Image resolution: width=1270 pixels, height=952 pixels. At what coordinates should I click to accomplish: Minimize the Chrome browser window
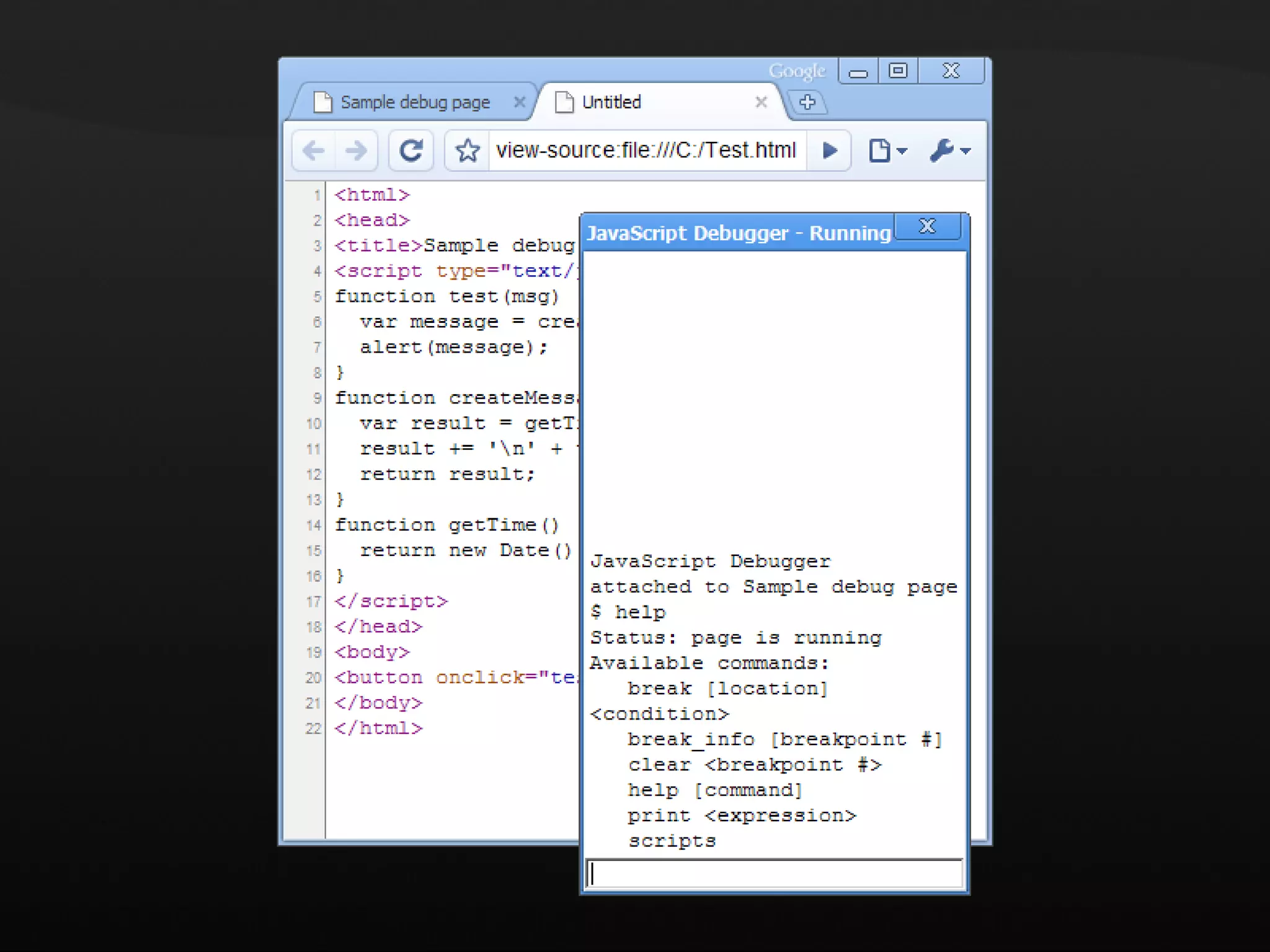(x=858, y=72)
